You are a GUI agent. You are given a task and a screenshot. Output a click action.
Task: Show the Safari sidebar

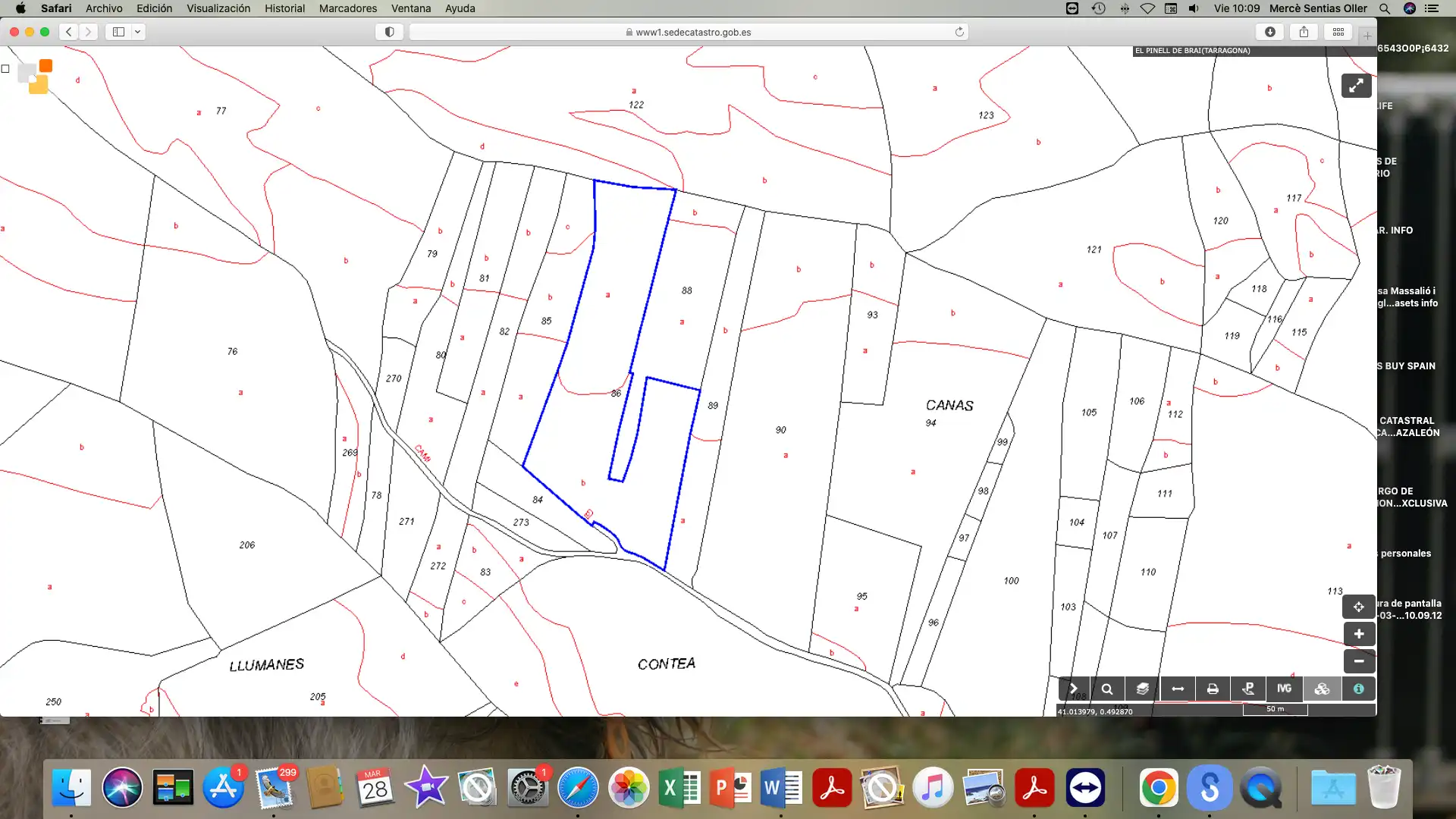[x=118, y=32]
